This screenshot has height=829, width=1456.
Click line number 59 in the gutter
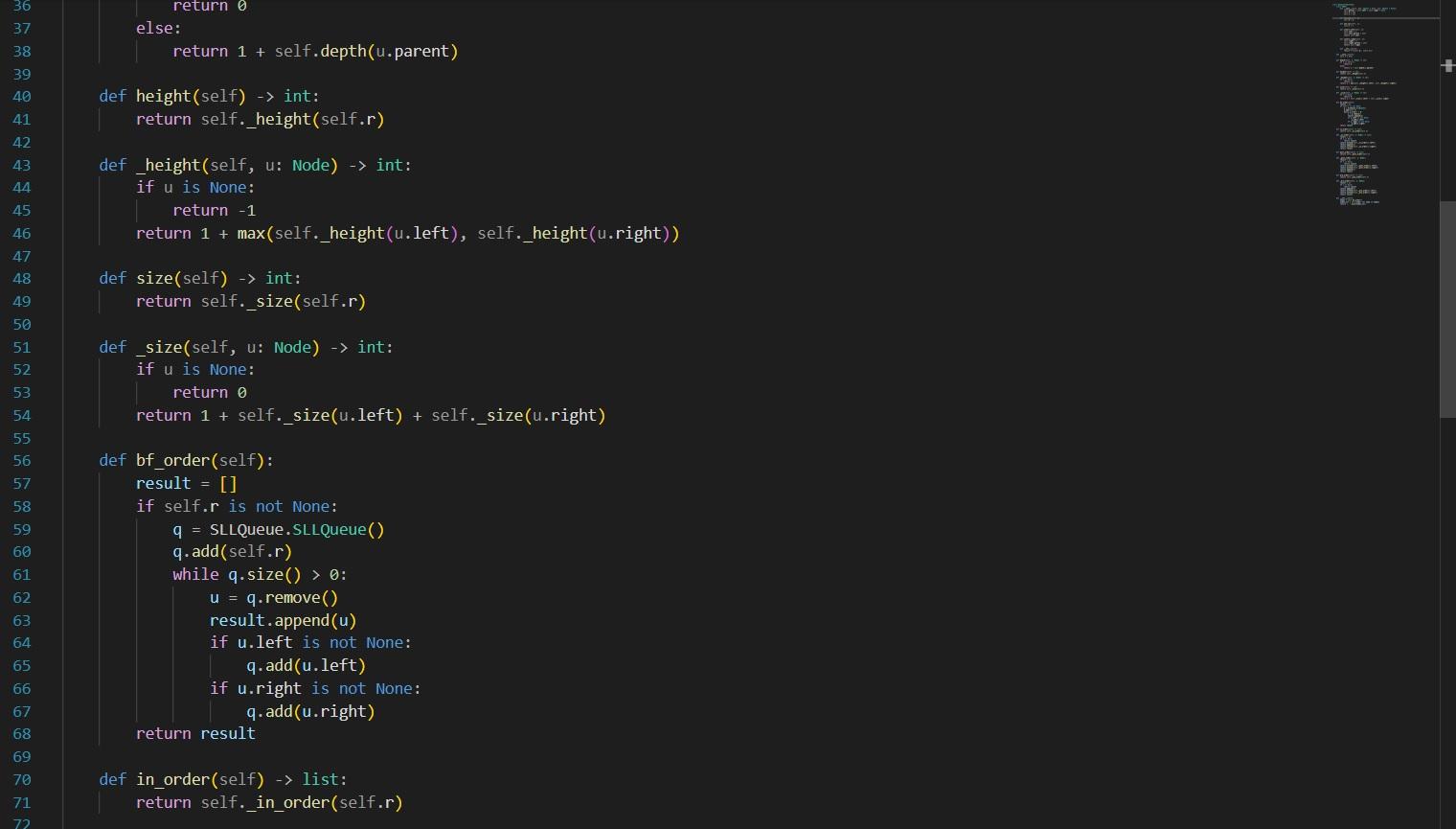coord(22,530)
